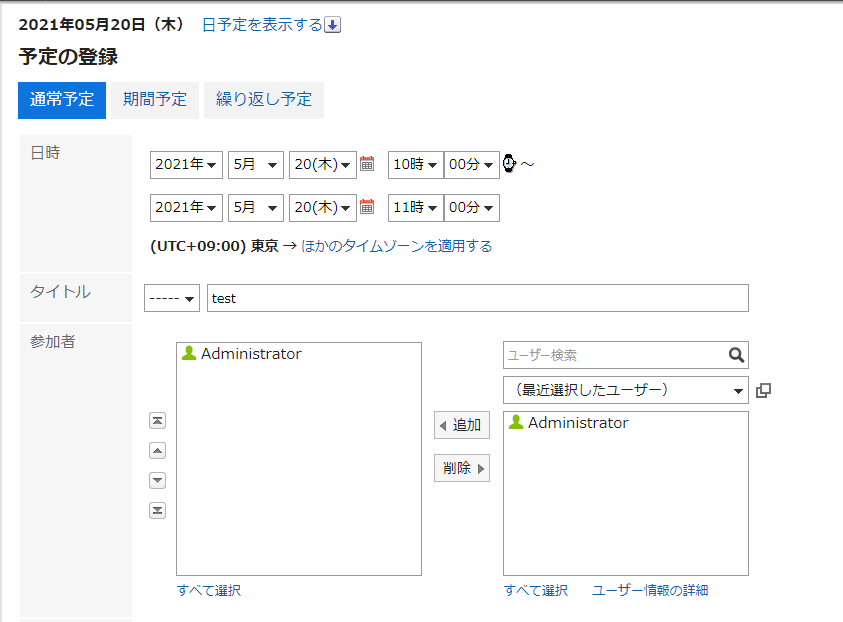Click the 追加 button to add attendee
This screenshot has height=622, width=843.
[461, 425]
